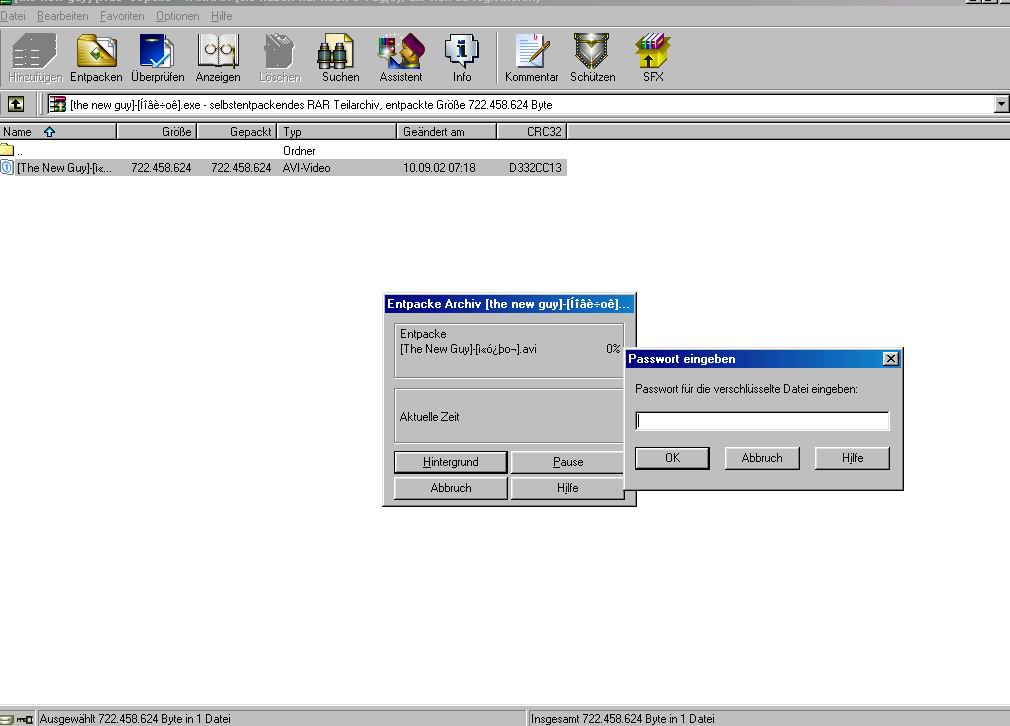Screen dimensions: 1010x726
Task: Click Abbruch in password dialog
Action: [x=762, y=458]
